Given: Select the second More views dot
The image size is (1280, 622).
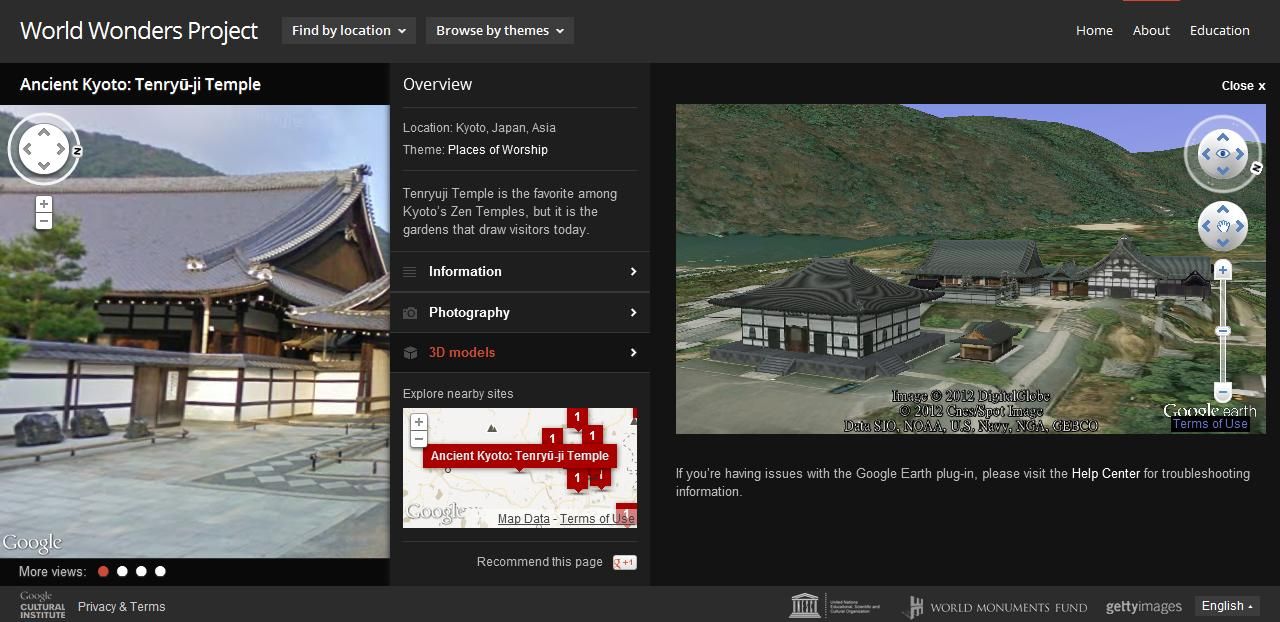Looking at the screenshot, I should (x=122, y=571).
